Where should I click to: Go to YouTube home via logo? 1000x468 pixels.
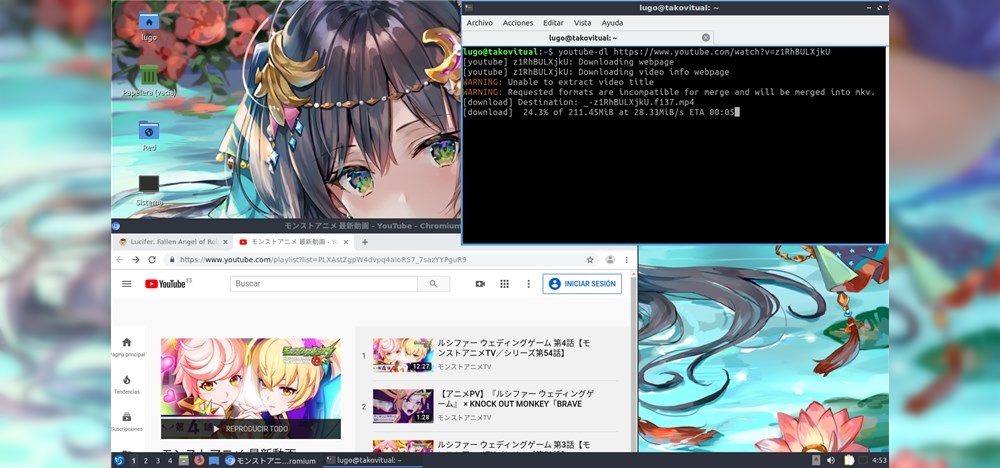click(168, 284)
